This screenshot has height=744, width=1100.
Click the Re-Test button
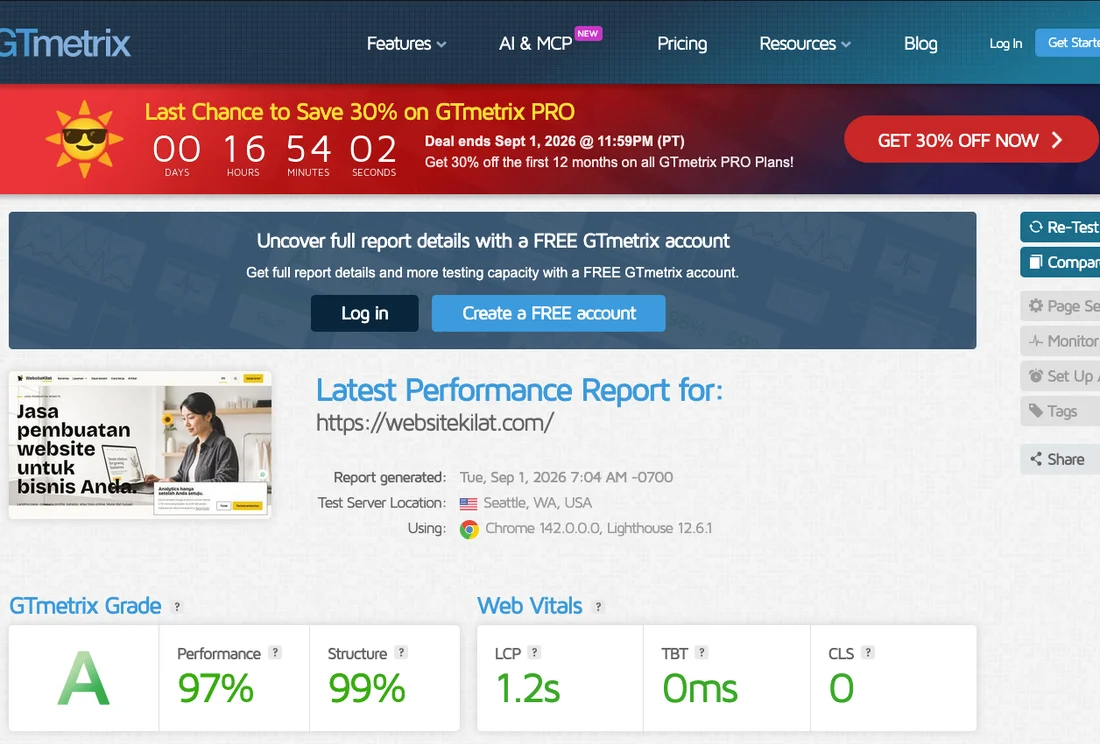tap(1061, 227)
